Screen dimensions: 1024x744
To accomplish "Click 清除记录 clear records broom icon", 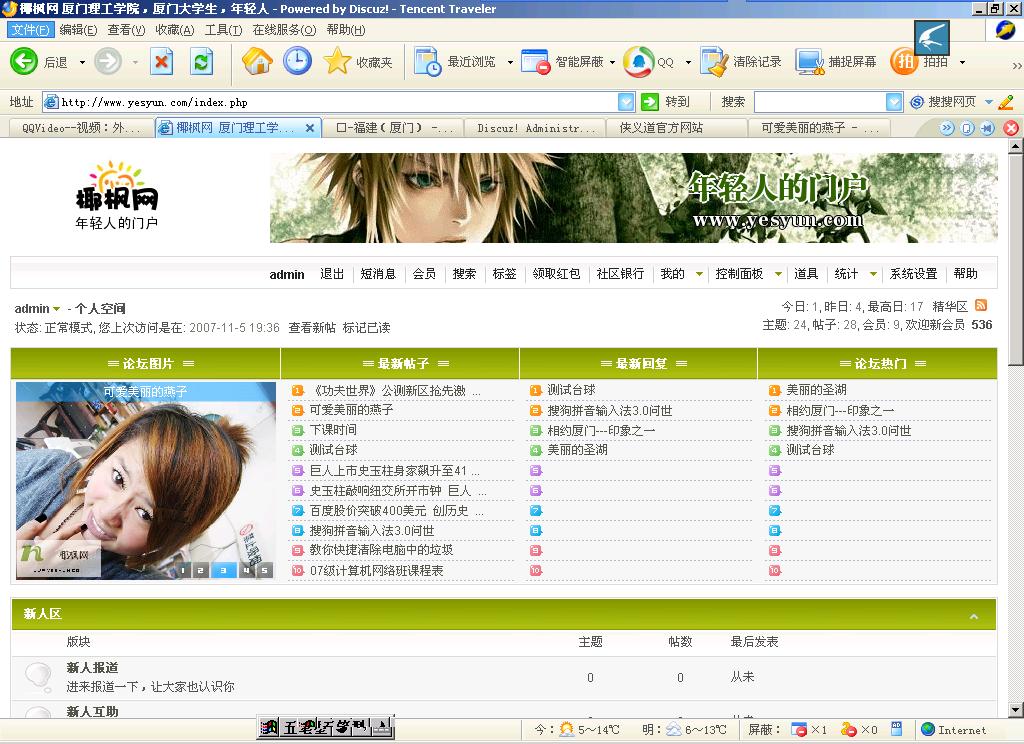I will pyautogui.click(x=714, y=62).
